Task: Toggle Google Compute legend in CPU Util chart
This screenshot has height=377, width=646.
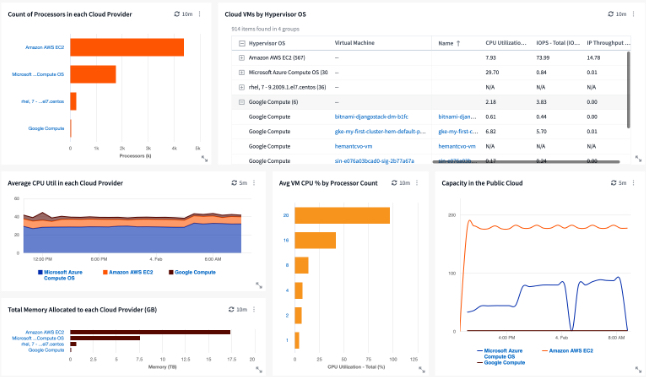Action: (x=192, y=272)
